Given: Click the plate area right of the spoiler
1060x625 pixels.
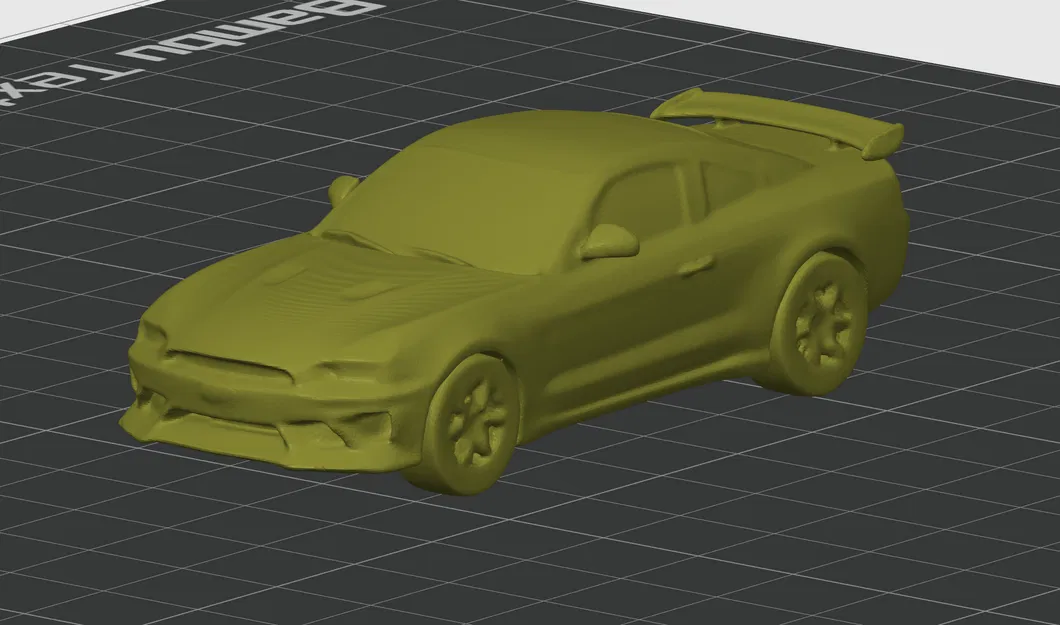Looking at the screenshot, I should click(960, 160).
